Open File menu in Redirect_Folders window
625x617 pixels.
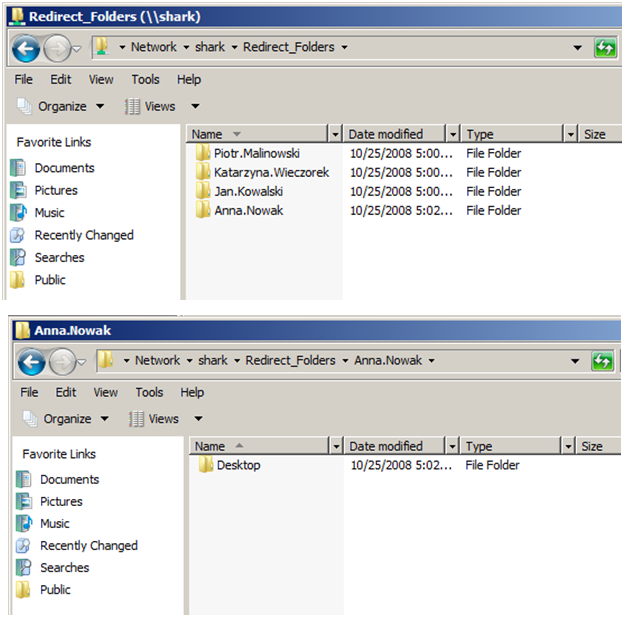[24, 79]
